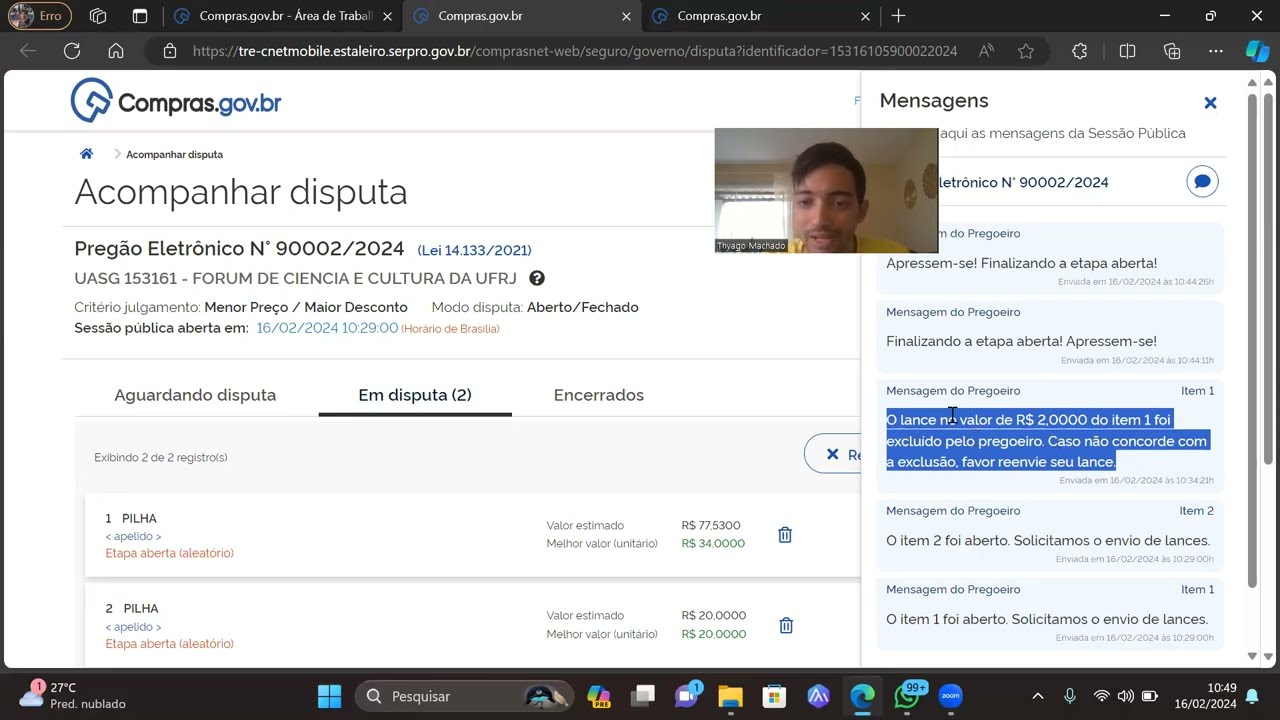Click the profile avatar with Erro label
Screen dimensions: 1280x720
coord(38,16)
